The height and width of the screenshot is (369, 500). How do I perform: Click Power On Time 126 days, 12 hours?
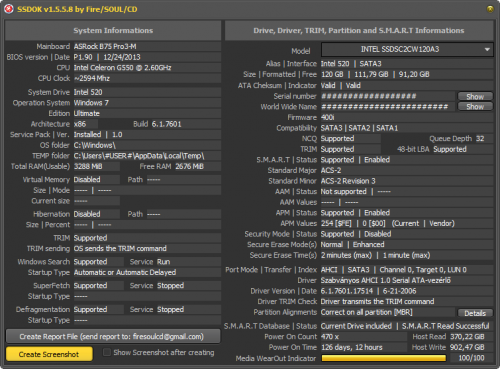(352, 347)
